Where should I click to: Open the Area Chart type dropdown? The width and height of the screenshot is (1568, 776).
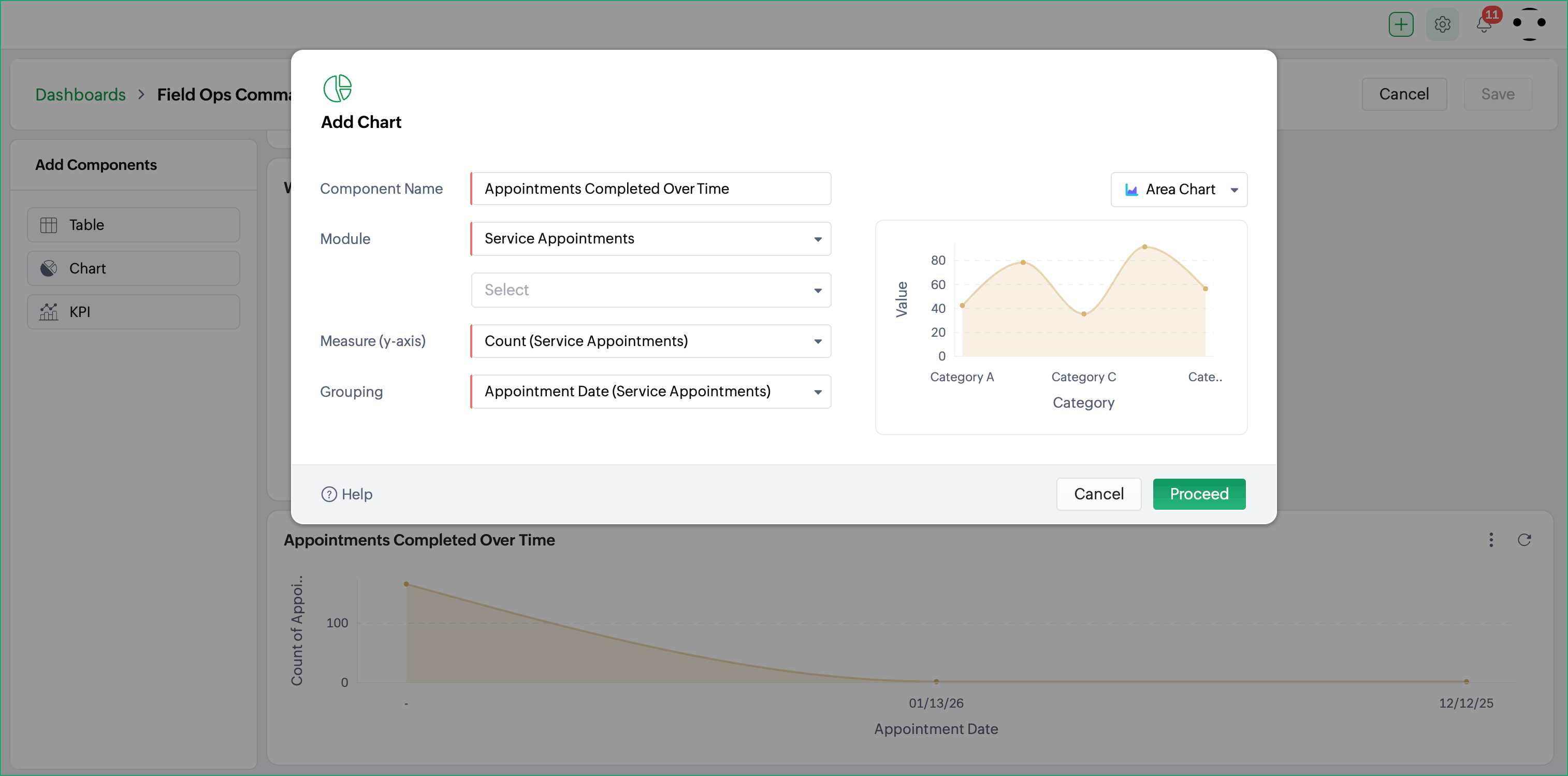click(1179, 190)
